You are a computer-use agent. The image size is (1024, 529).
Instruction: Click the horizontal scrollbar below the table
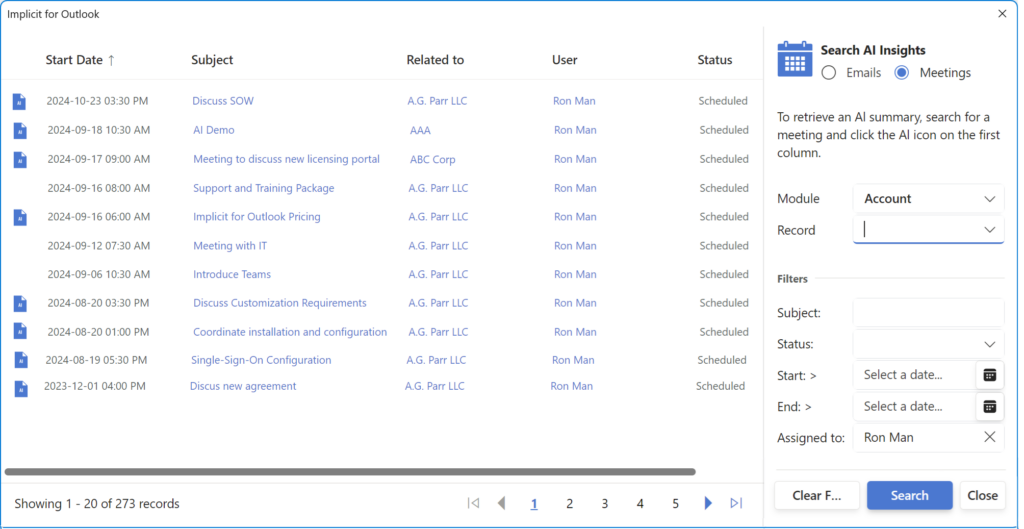[350, 471]
